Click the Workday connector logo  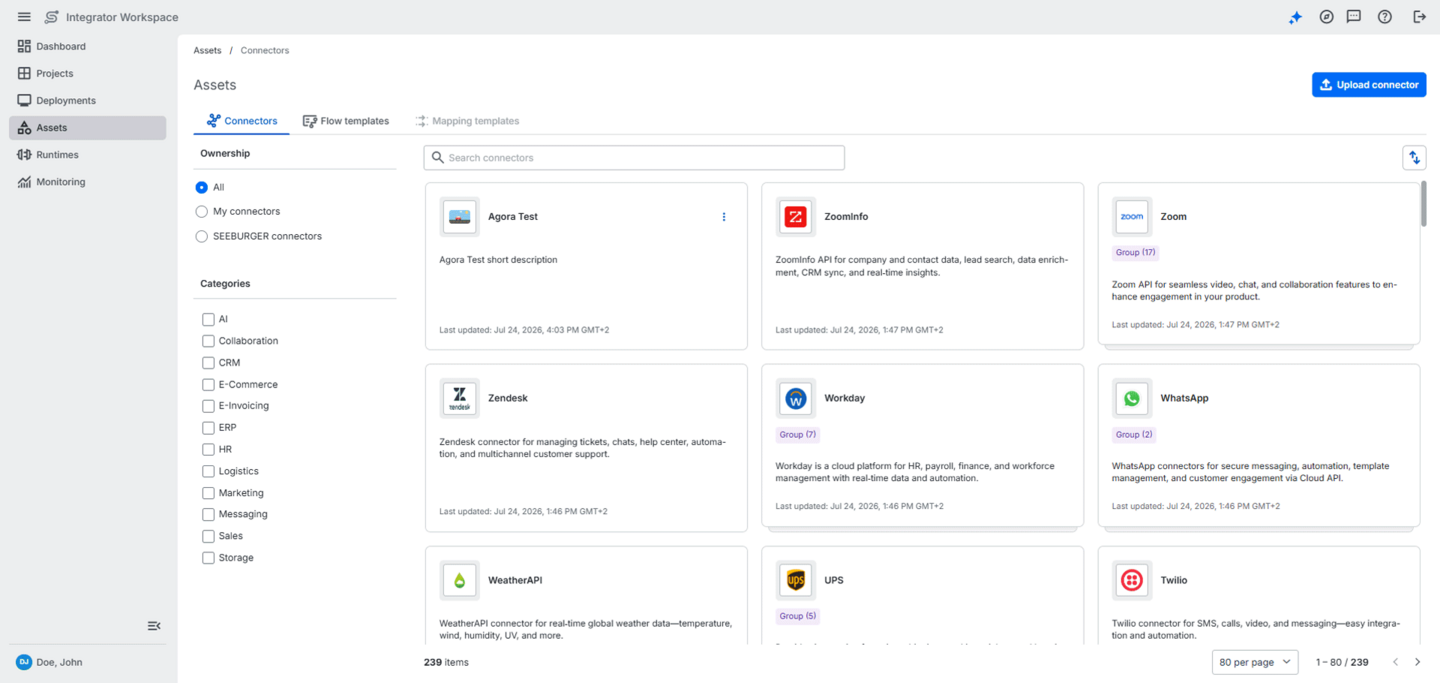[x=796, y=399]
